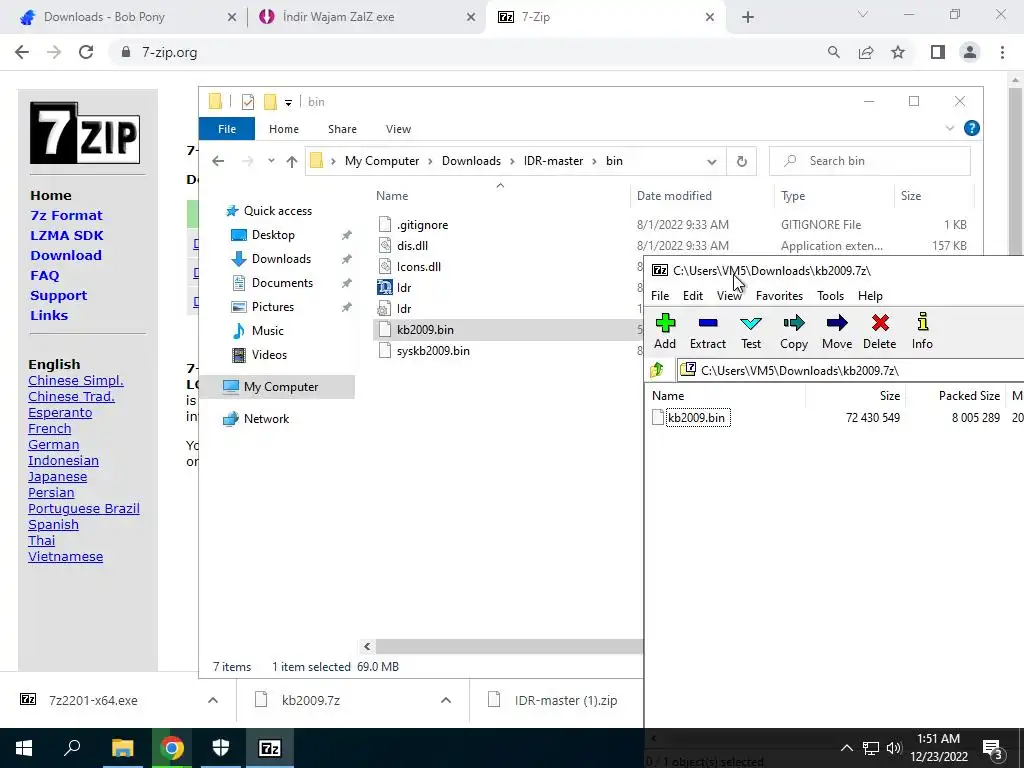Click the Explorer Search bin field
The width and height of the screenshot is (1024, 768).
click(x=870, y=161)
